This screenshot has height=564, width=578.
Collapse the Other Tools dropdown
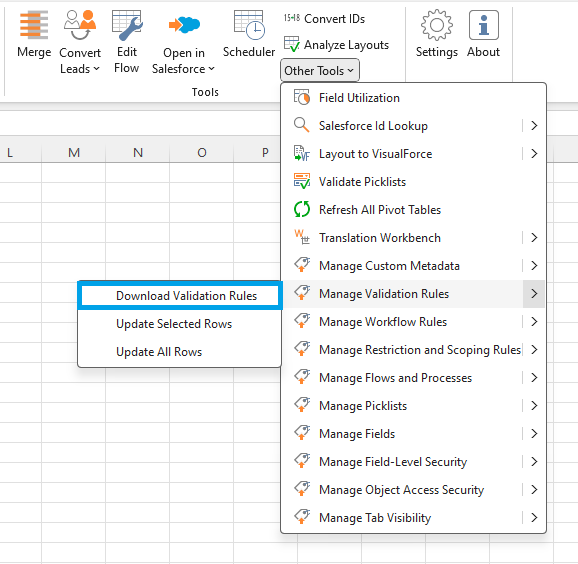[x=320, y=70]
